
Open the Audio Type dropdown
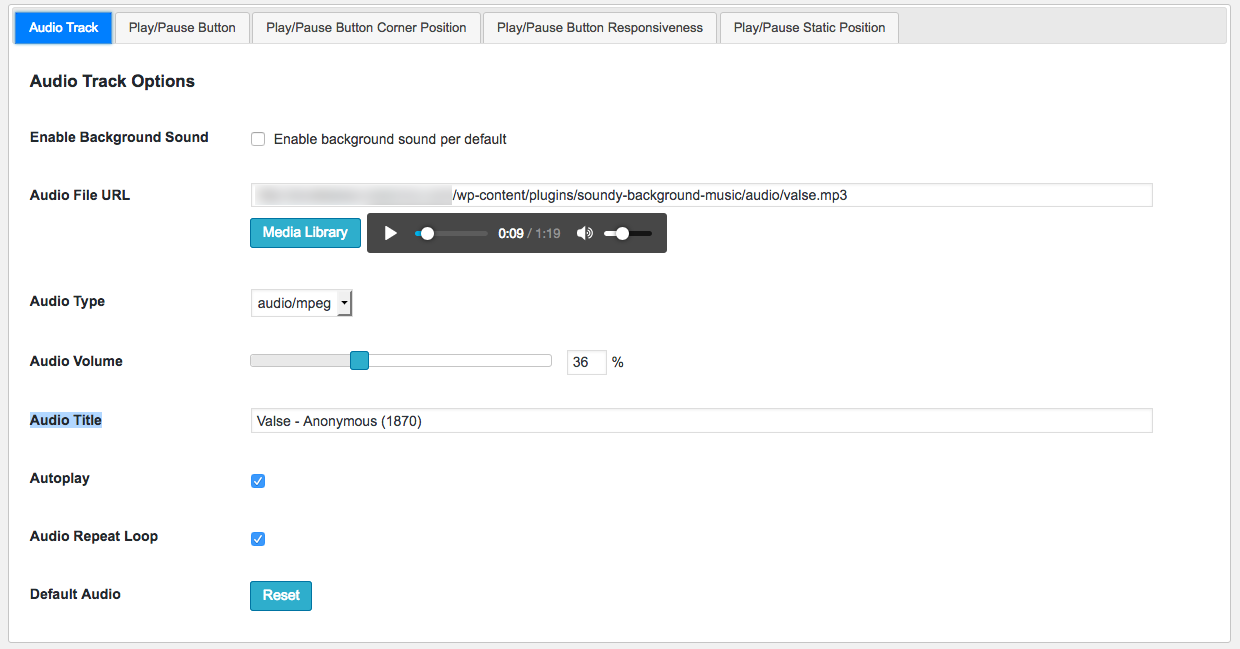coord(301,303)
